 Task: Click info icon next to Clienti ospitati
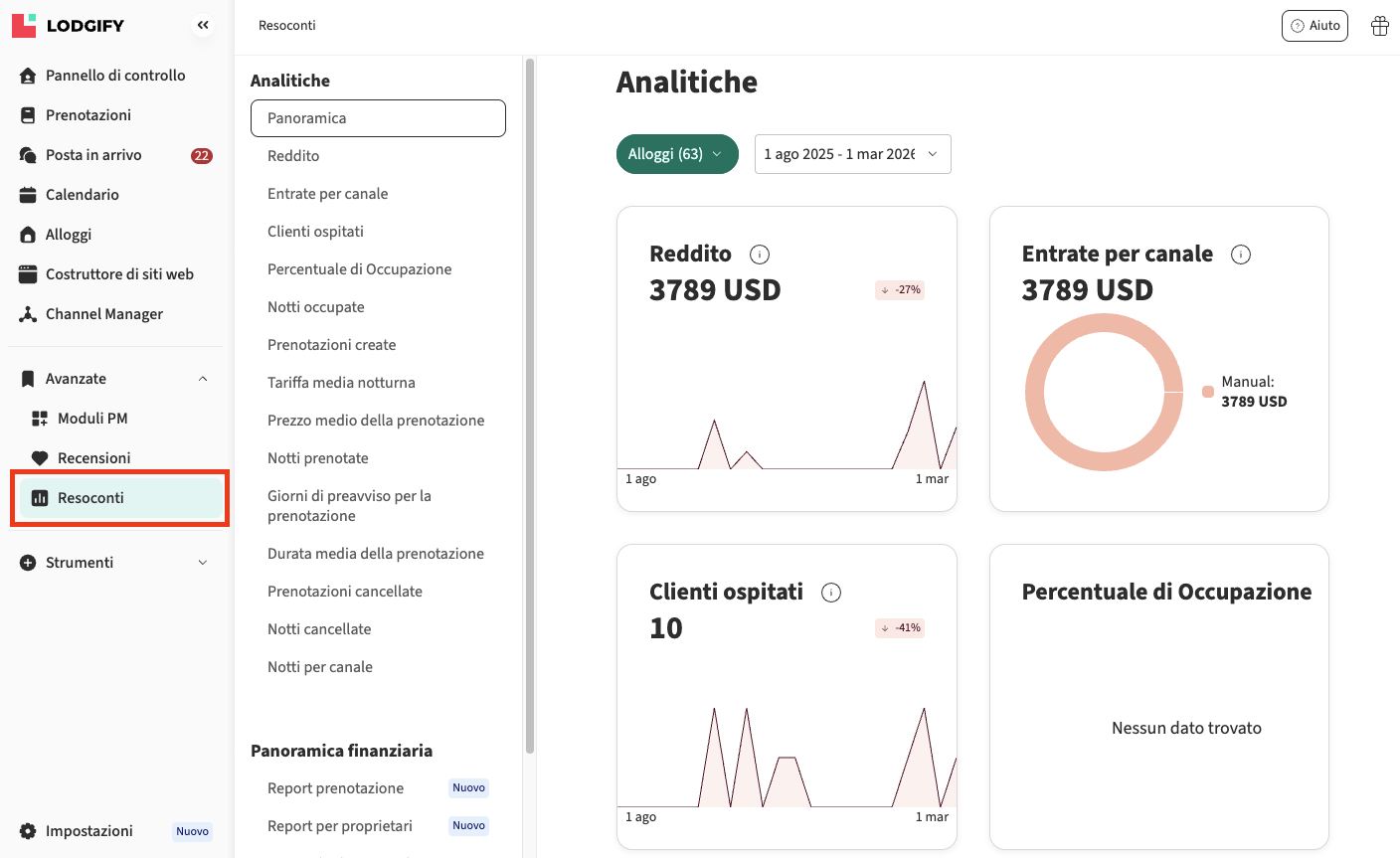831,593
